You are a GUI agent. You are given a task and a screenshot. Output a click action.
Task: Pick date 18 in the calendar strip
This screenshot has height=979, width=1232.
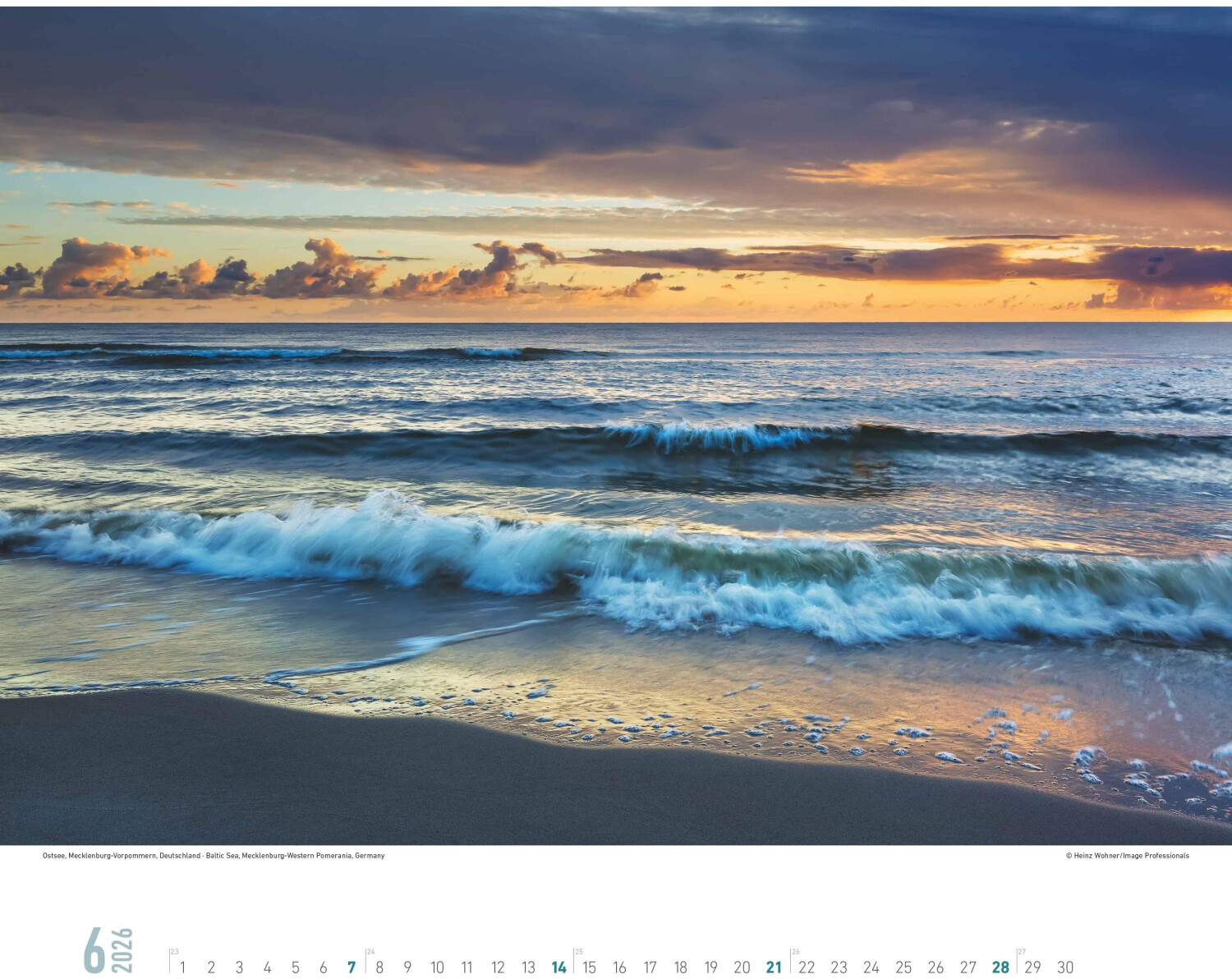pos(680,968)
